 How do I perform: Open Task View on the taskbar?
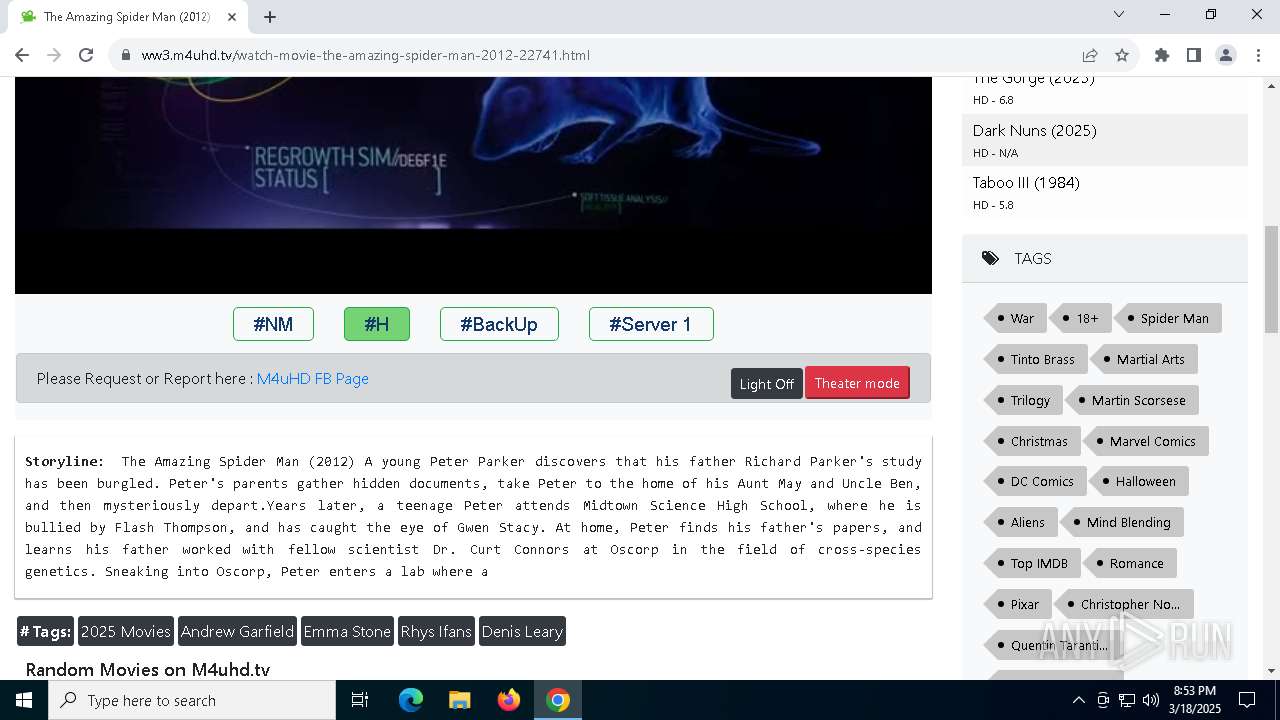360,700
